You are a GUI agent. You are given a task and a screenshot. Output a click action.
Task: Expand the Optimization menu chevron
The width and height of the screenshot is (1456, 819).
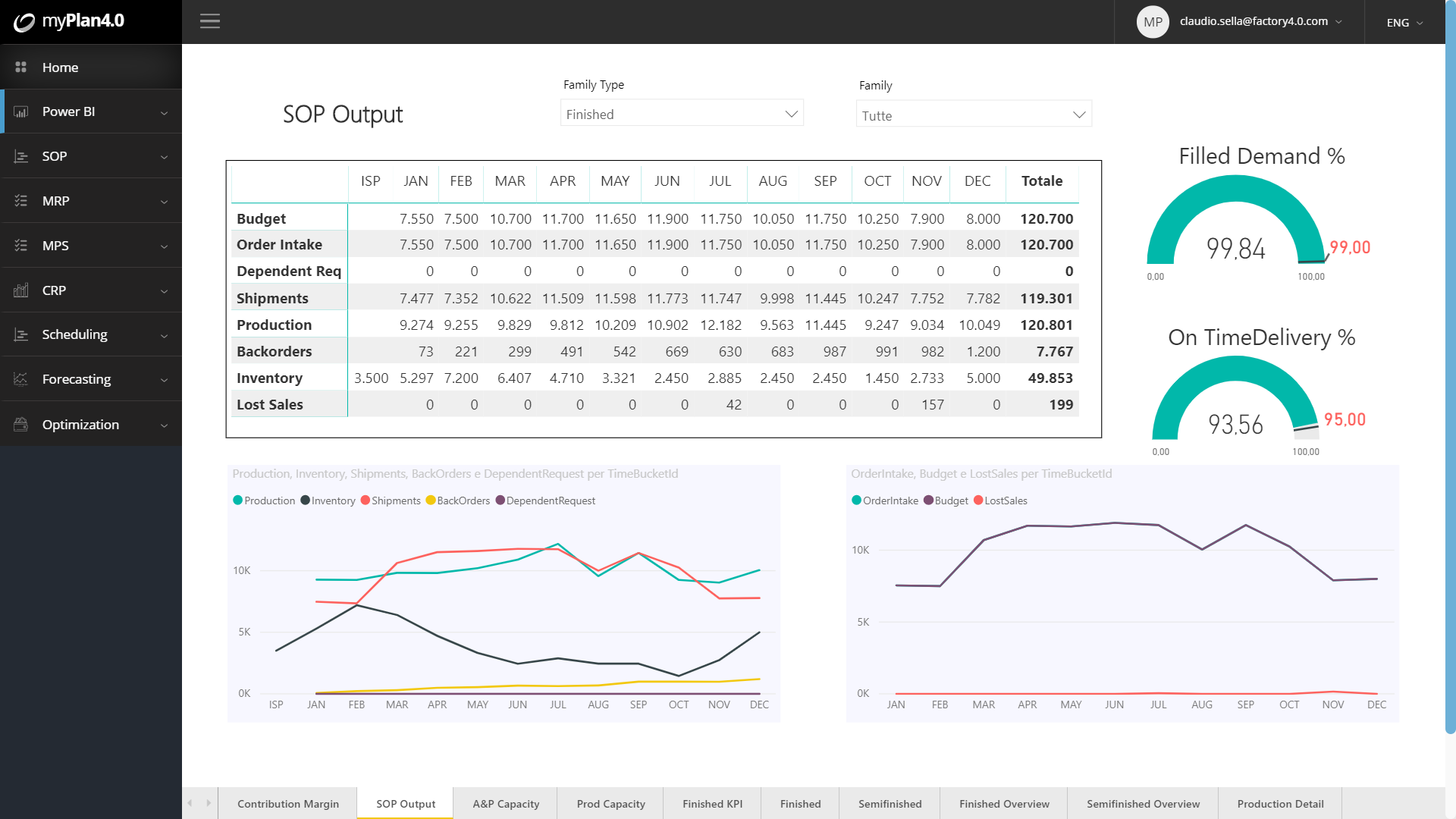[164, 425]
